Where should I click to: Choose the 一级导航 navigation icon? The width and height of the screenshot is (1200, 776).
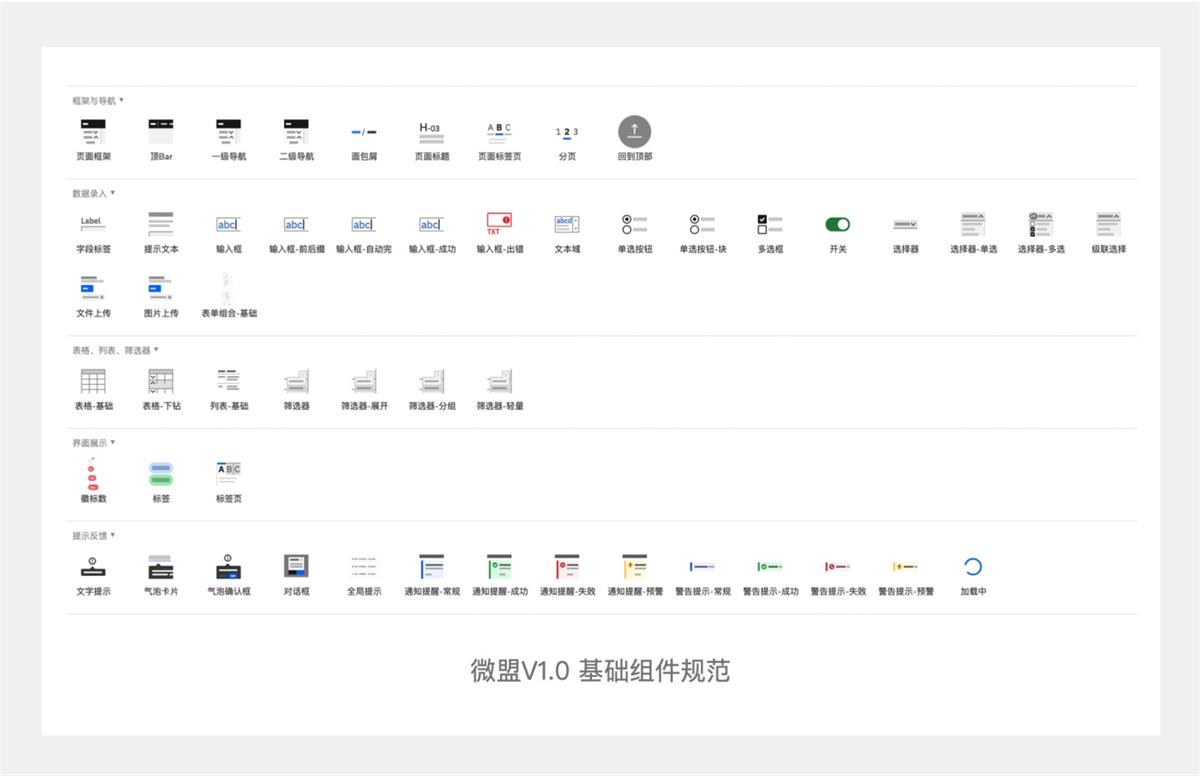coord(228,132)
